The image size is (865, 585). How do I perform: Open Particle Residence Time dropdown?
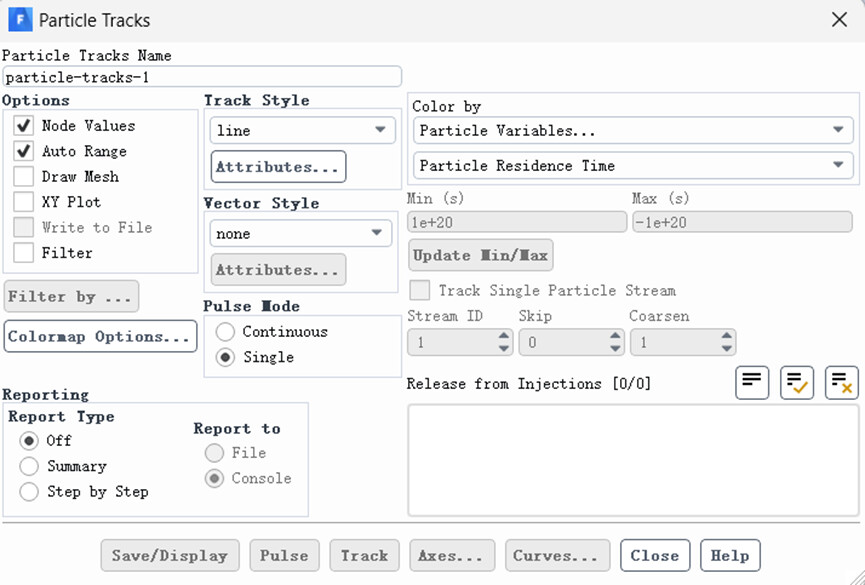click(x=633, y=166)
